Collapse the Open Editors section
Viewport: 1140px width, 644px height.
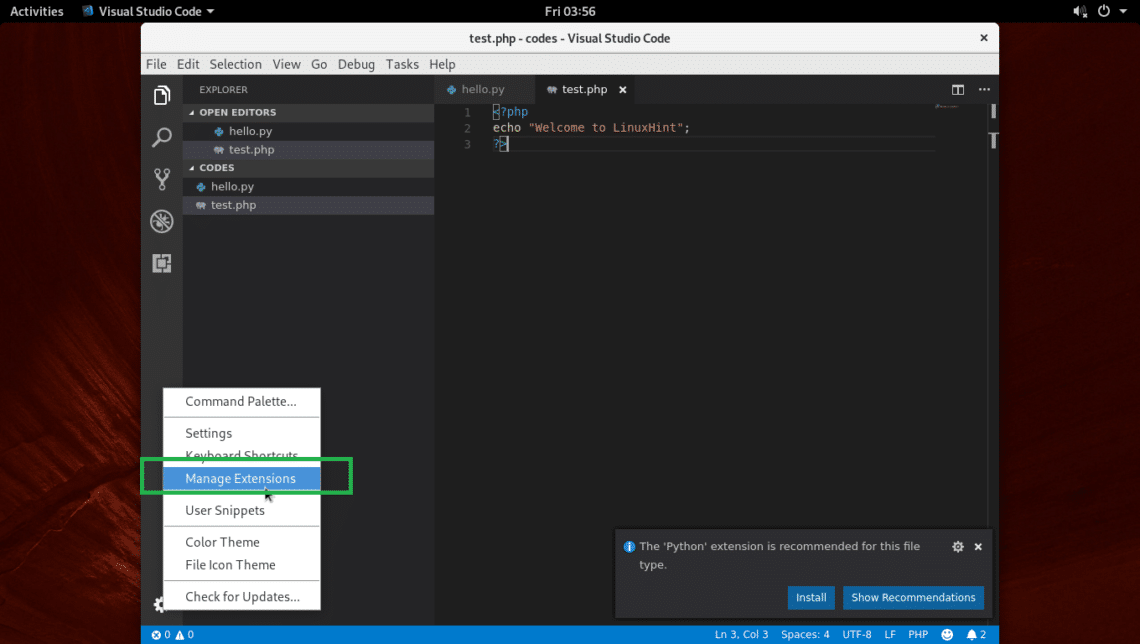pos(237,113)
